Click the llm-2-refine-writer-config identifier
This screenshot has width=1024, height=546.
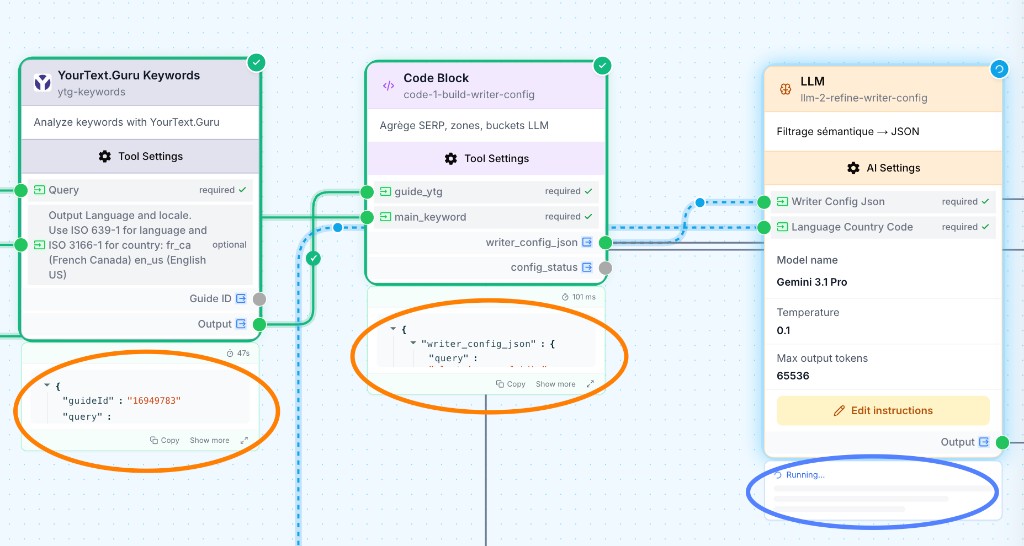[x=864, y=98]
